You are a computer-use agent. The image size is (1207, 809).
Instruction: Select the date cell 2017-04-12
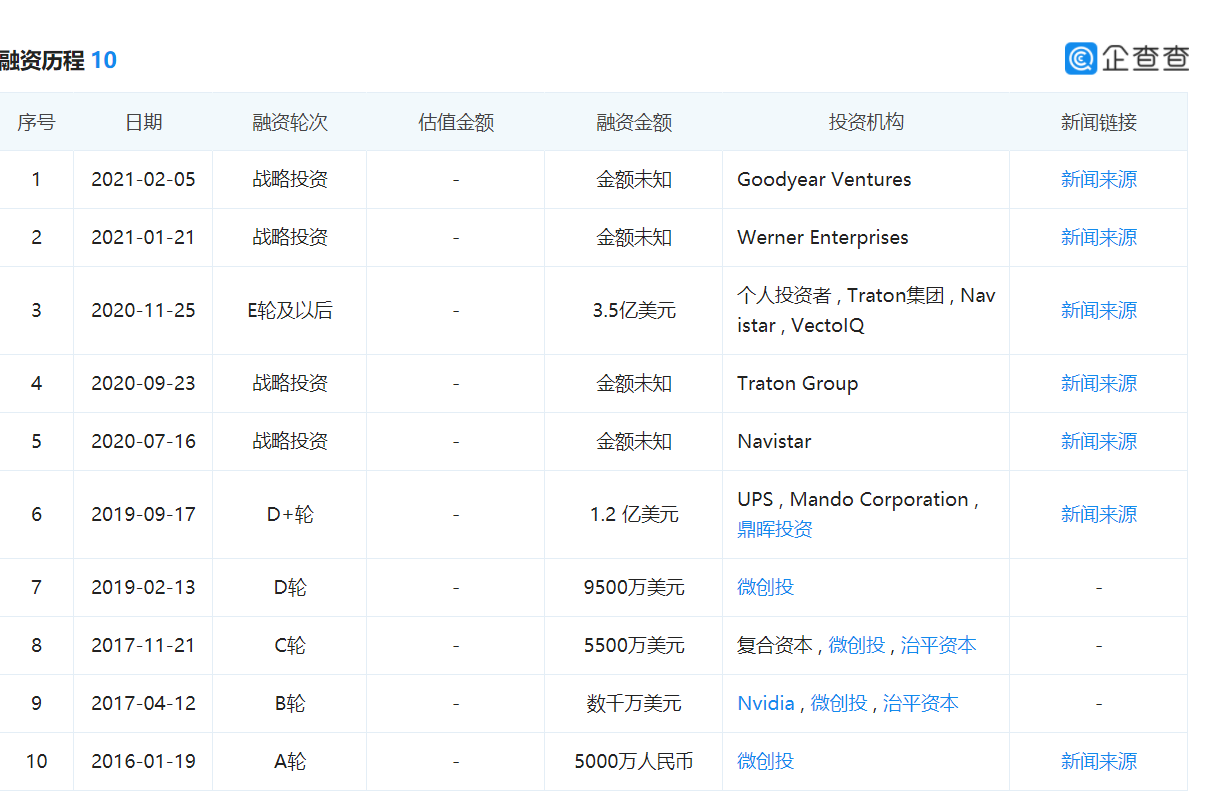(x=143, y=704)
